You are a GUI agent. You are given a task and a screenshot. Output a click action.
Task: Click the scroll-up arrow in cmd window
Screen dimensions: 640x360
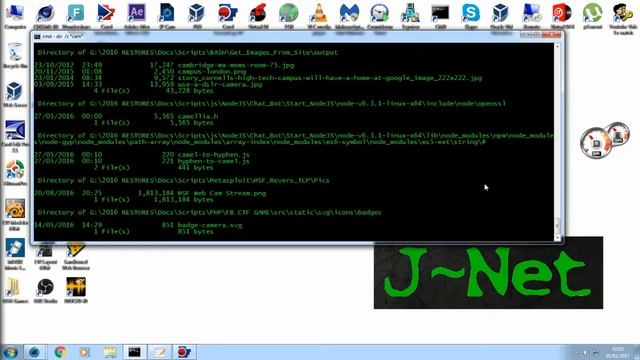pyautogui.click(x=558, y=46)
